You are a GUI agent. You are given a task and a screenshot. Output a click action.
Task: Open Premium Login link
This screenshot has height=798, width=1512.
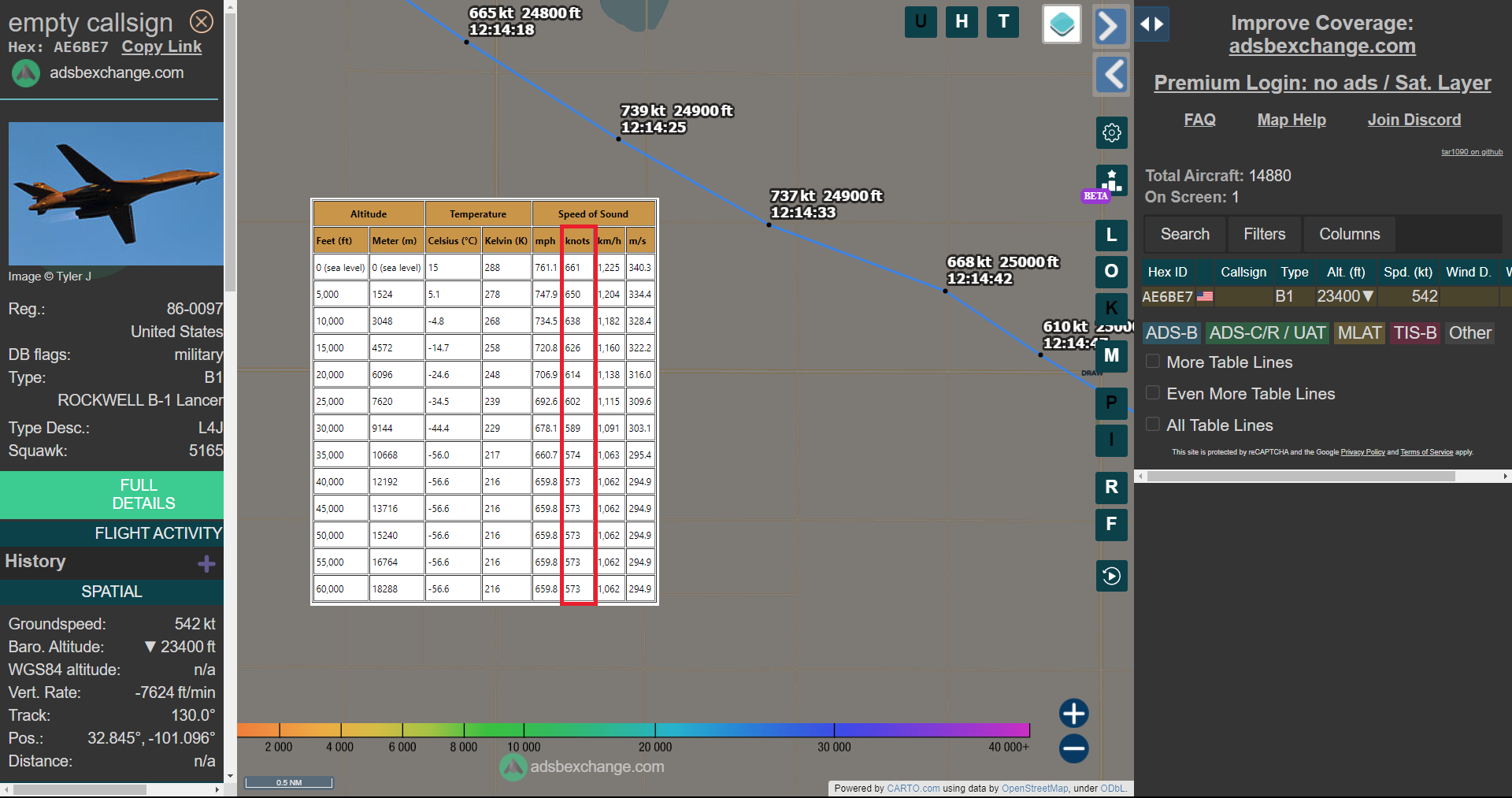click(1322, 83)
